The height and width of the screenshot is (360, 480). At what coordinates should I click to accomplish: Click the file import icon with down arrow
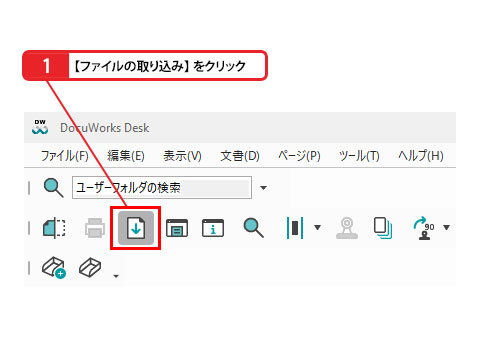point(136,228)
